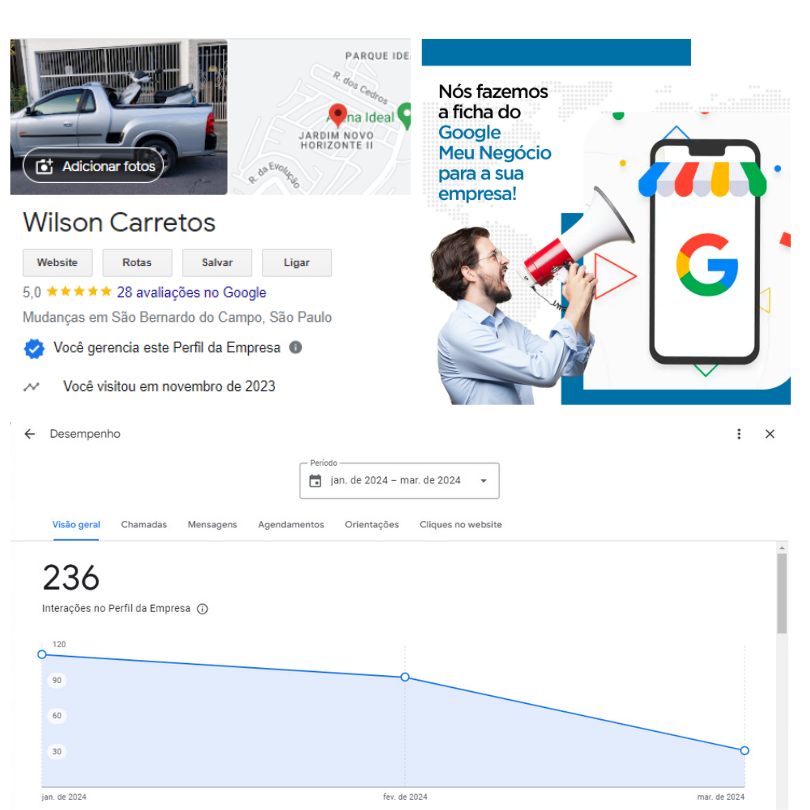Click the trend line icon near visit note
This screenshot has height=810, width=810.
(32, 386)
